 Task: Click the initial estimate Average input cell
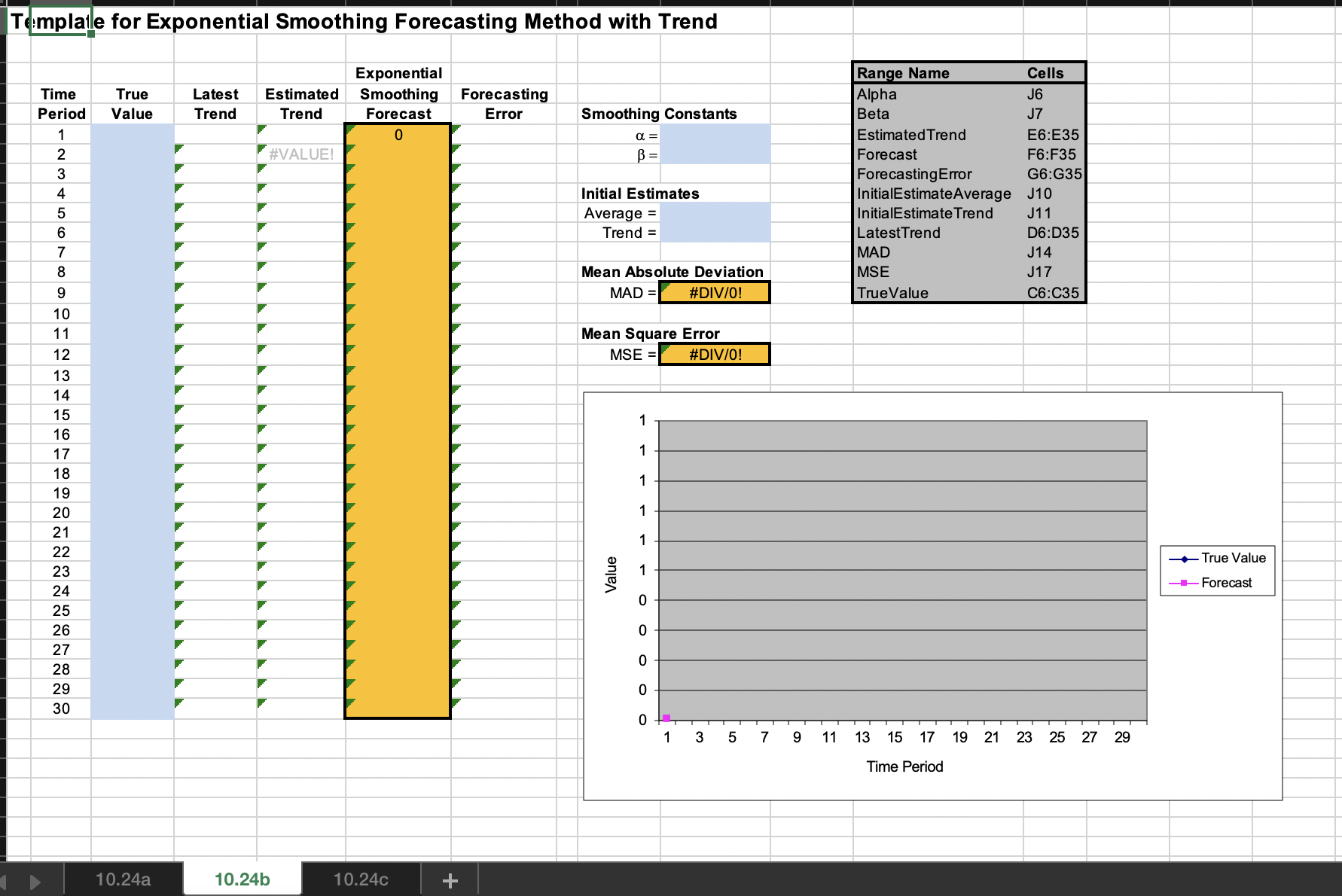(715, 213)
